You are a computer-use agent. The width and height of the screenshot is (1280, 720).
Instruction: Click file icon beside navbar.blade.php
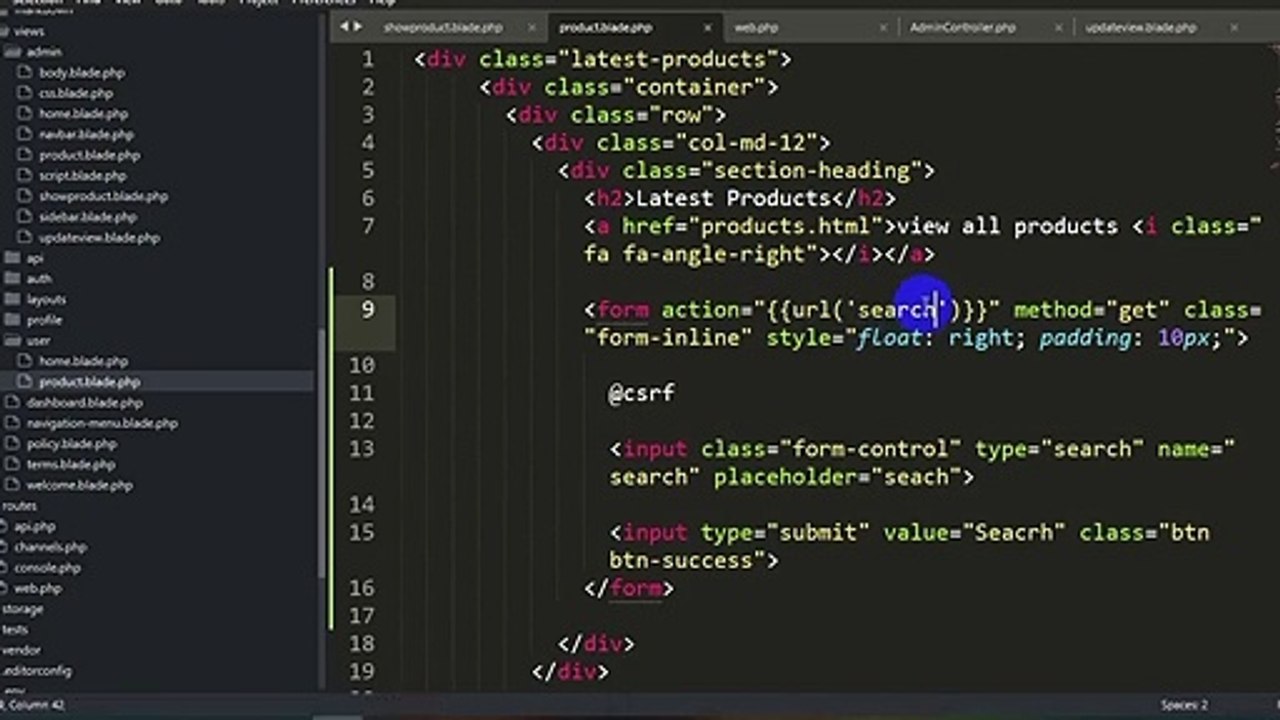coord(26,134)
